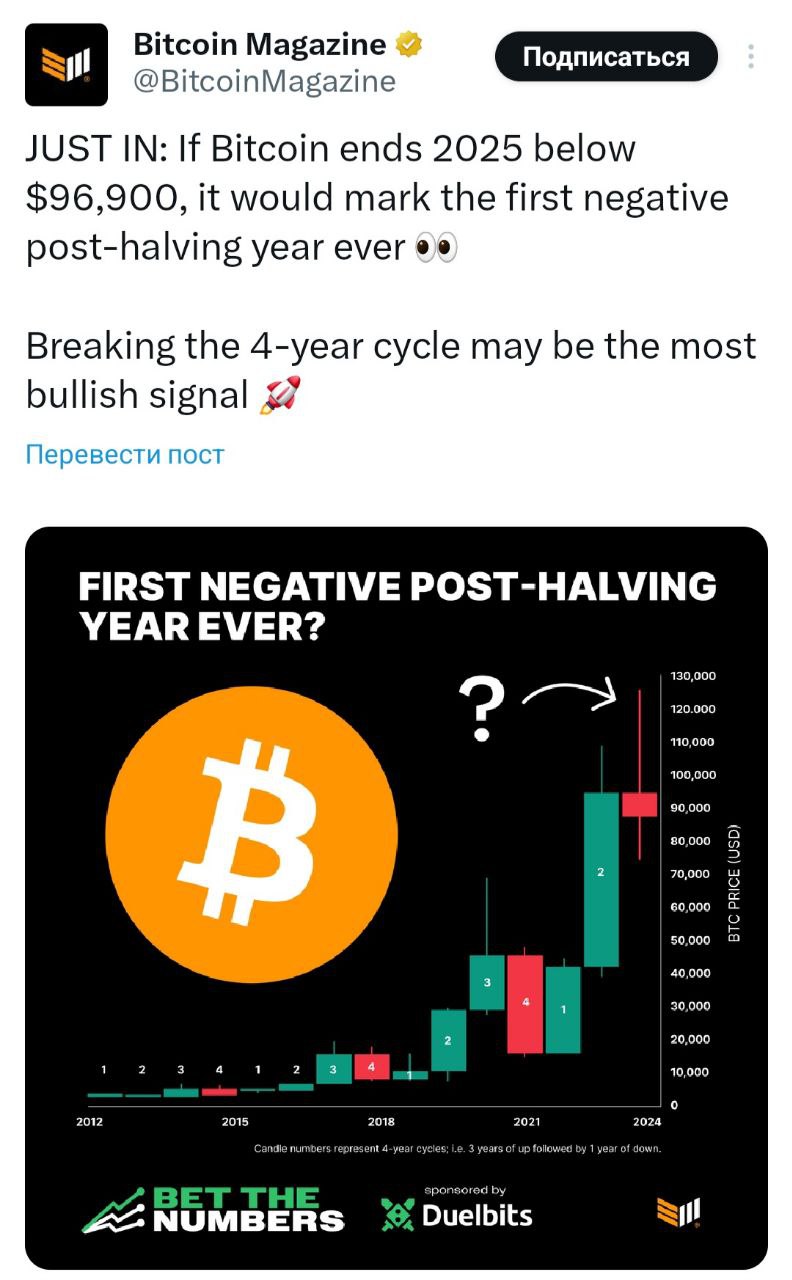Image resolution: width=792 pixels, height=1280 pixels.
Task: Click the white curved arrow on chart
Action: [569, 695]
